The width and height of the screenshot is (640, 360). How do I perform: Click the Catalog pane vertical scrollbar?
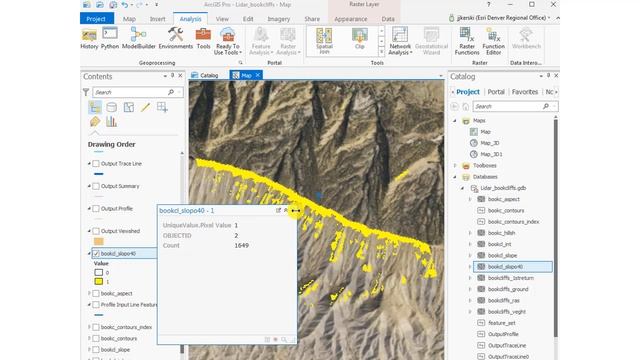pos(555,227)
